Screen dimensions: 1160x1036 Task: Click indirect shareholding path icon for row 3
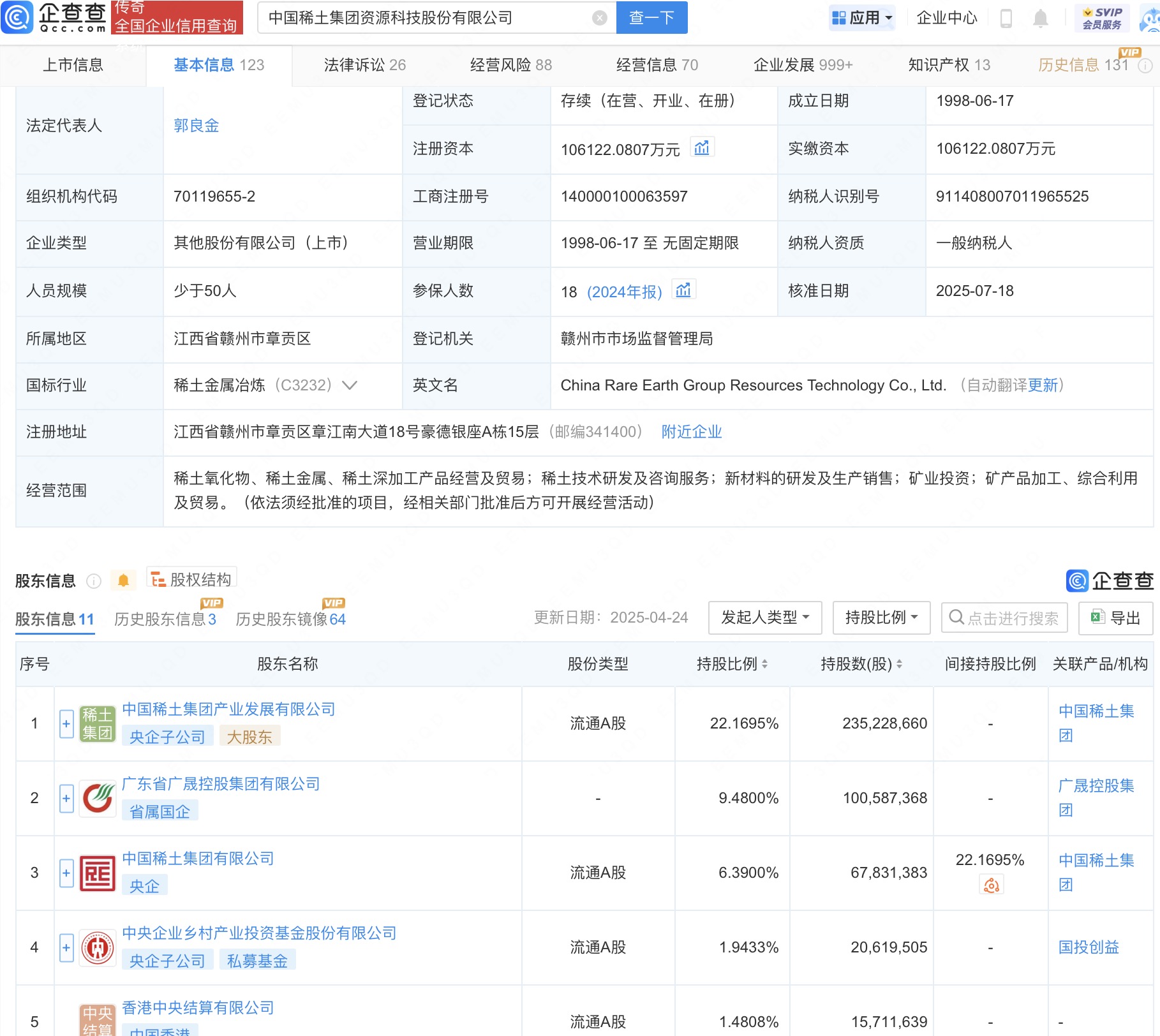[x=991, y=885]
